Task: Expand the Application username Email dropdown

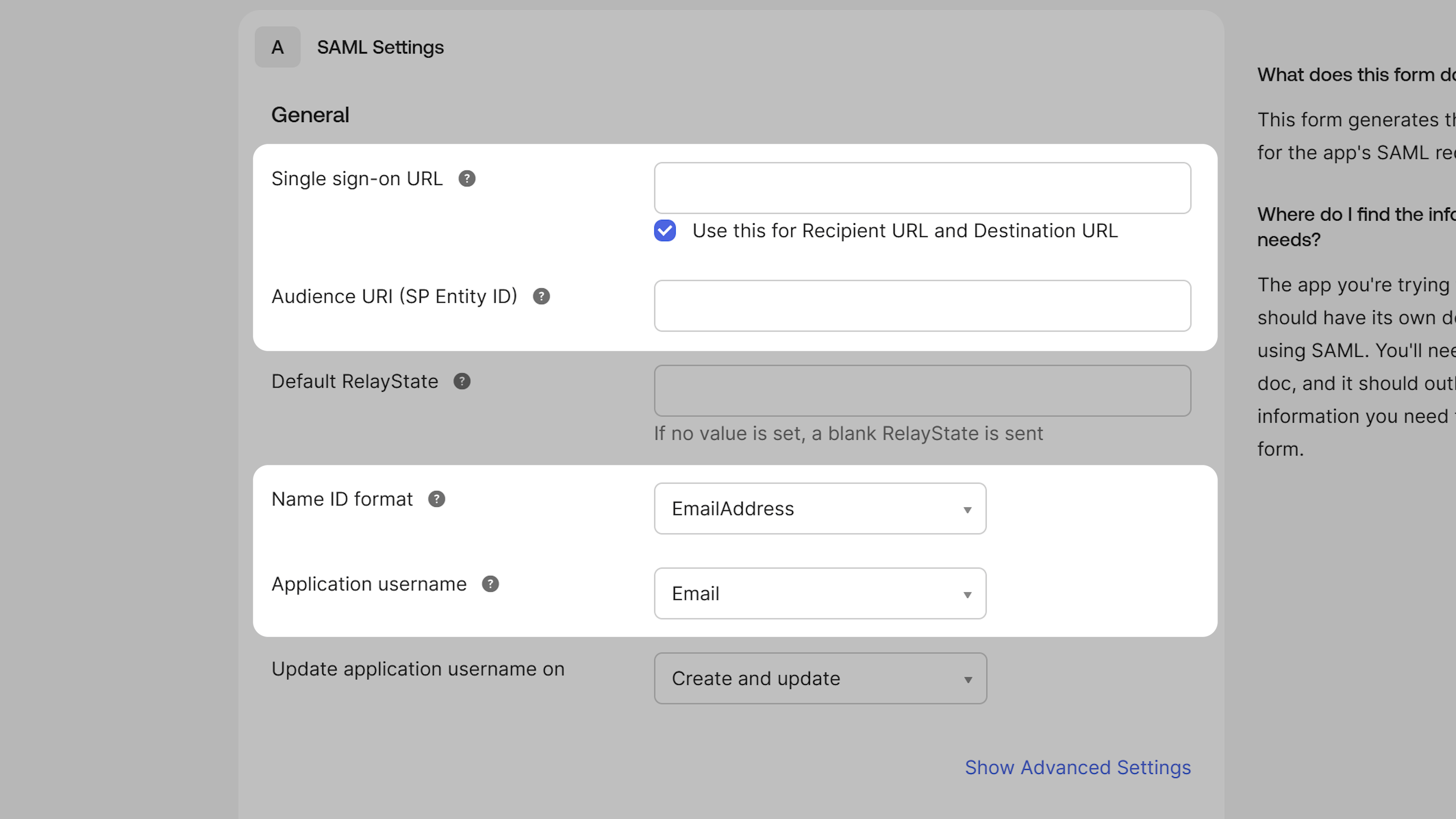Action: click(x=820, y=593)
